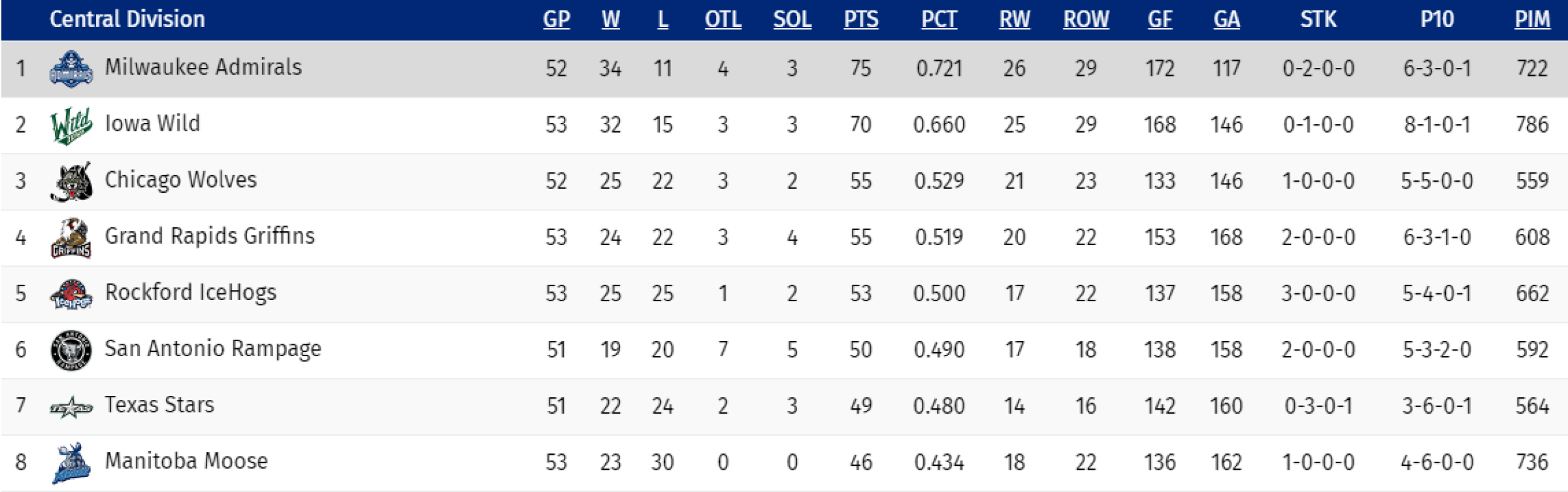The height and width of the screenshot is (492, 1568).
Task: Click the San Antonio Rampage logo
Action: click(x=71, y=350)
